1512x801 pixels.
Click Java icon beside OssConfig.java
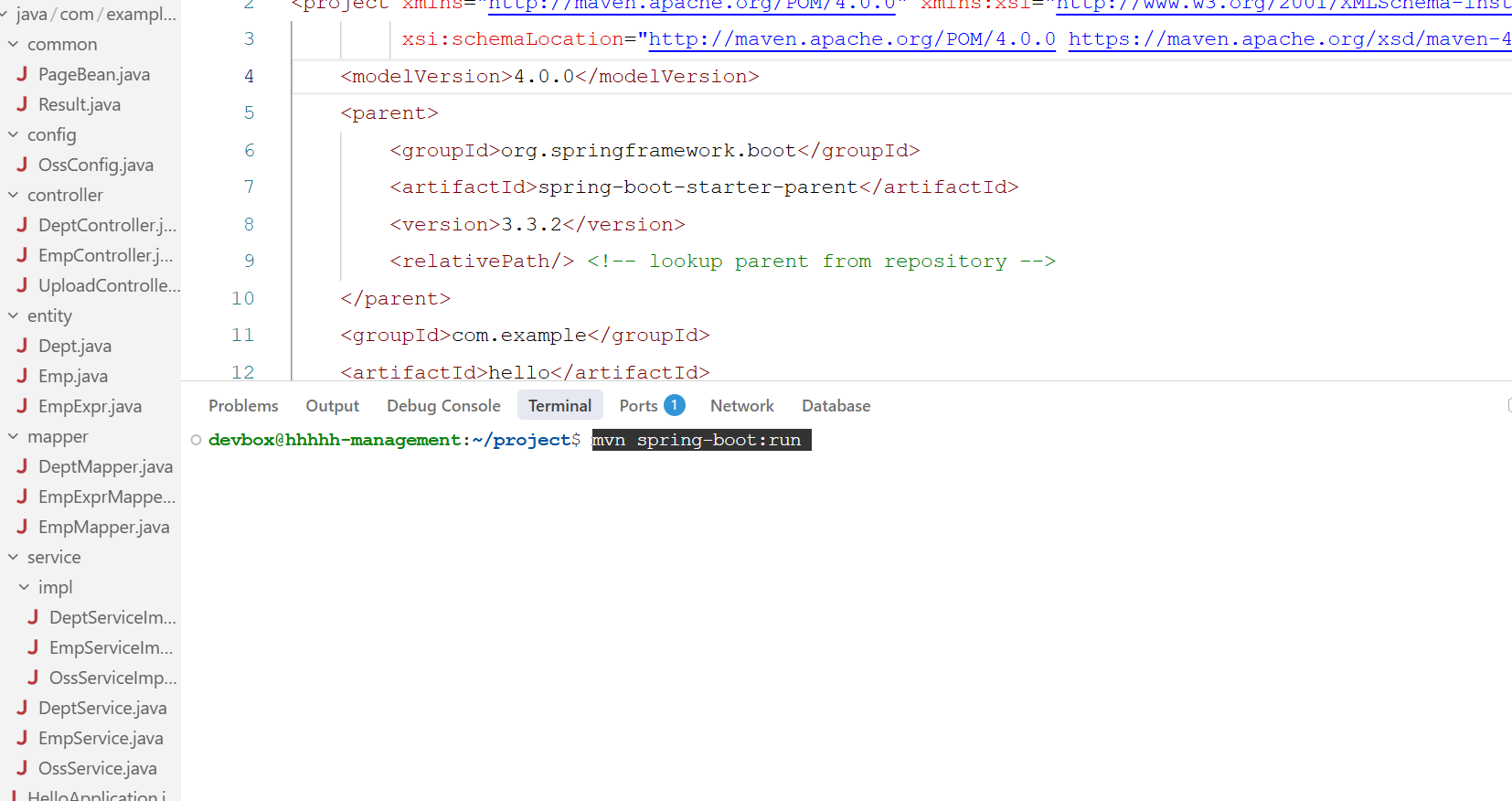(x=22, y=165)
